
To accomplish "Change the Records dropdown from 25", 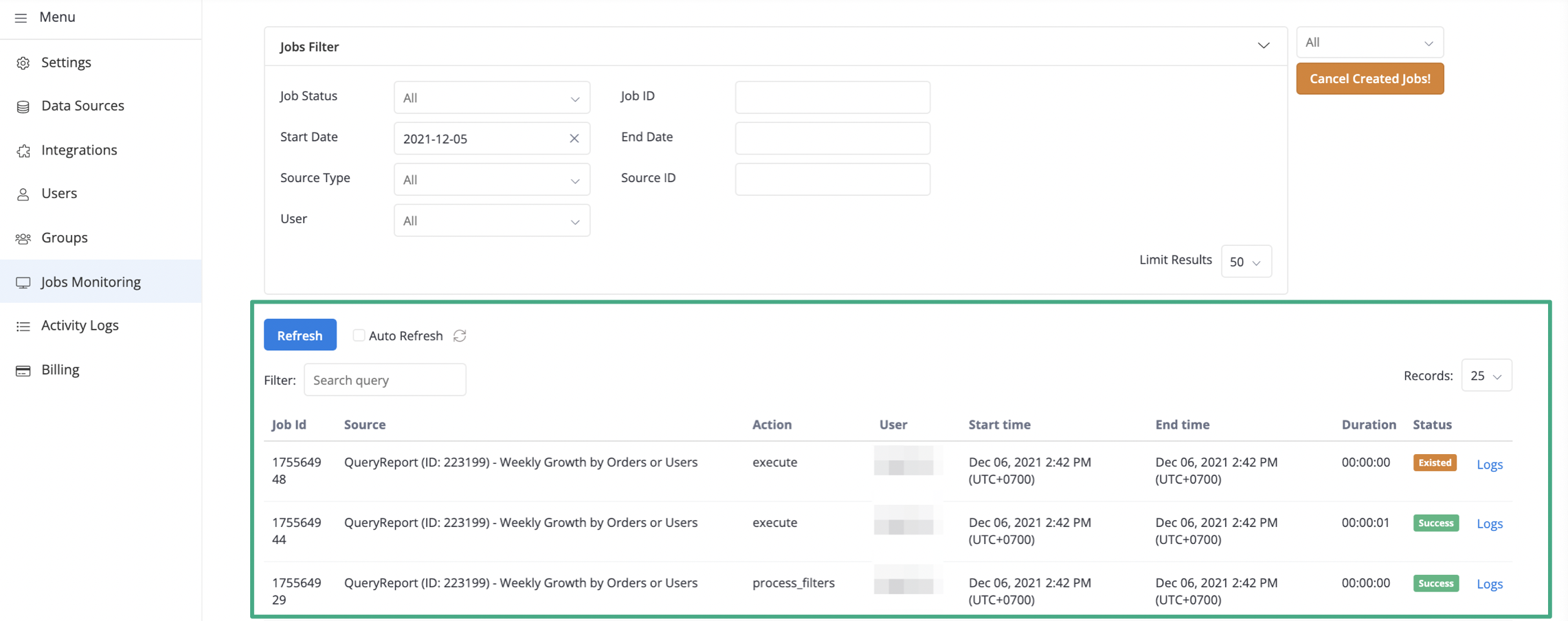I will [x=1486, y=375].
